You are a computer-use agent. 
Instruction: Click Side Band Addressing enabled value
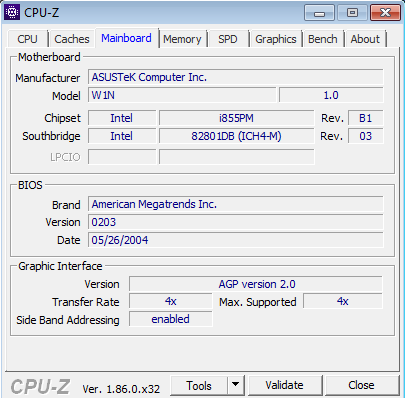click(x=171, y=319)
